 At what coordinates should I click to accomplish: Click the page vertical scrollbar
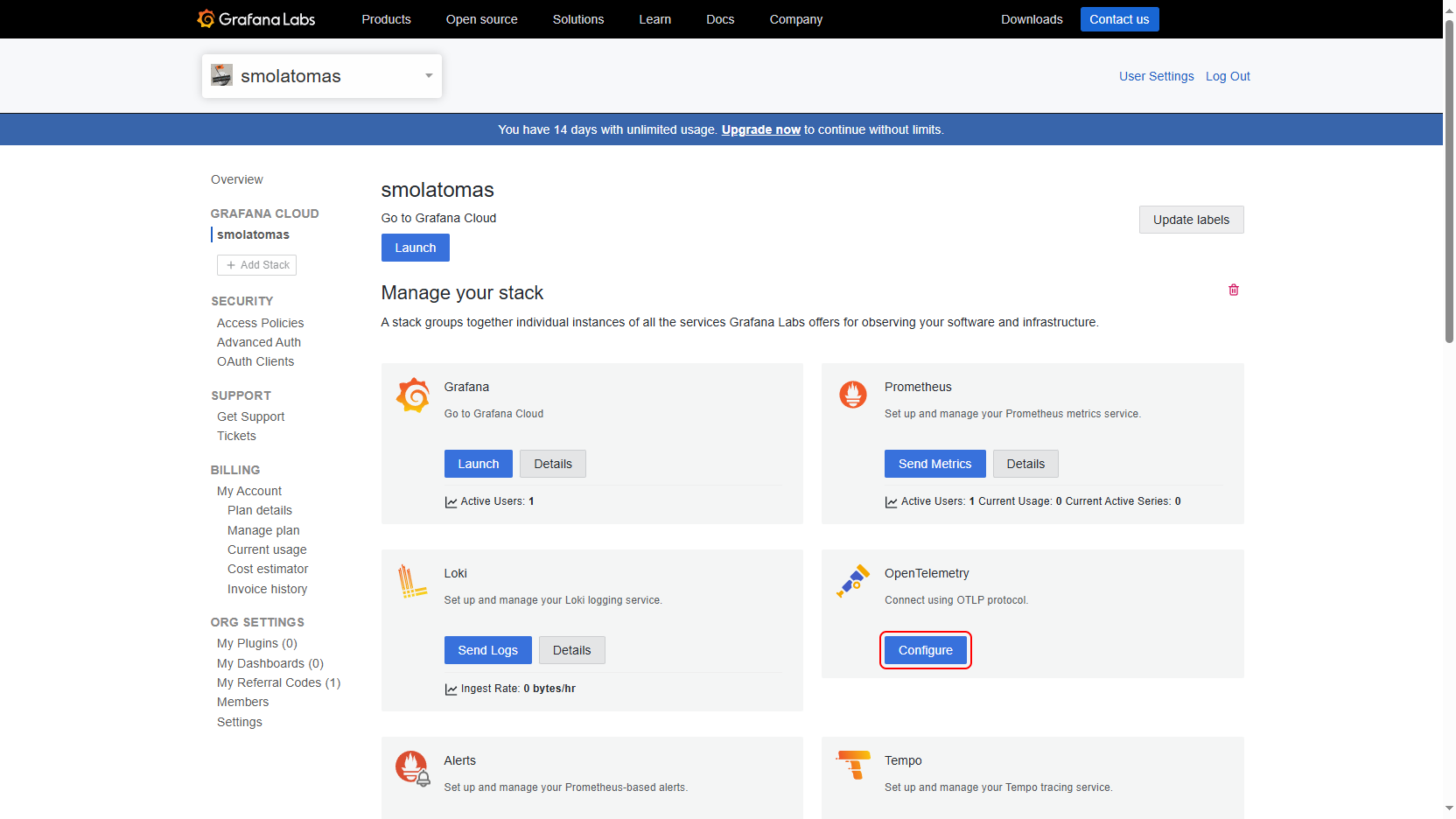point(1449,184)
